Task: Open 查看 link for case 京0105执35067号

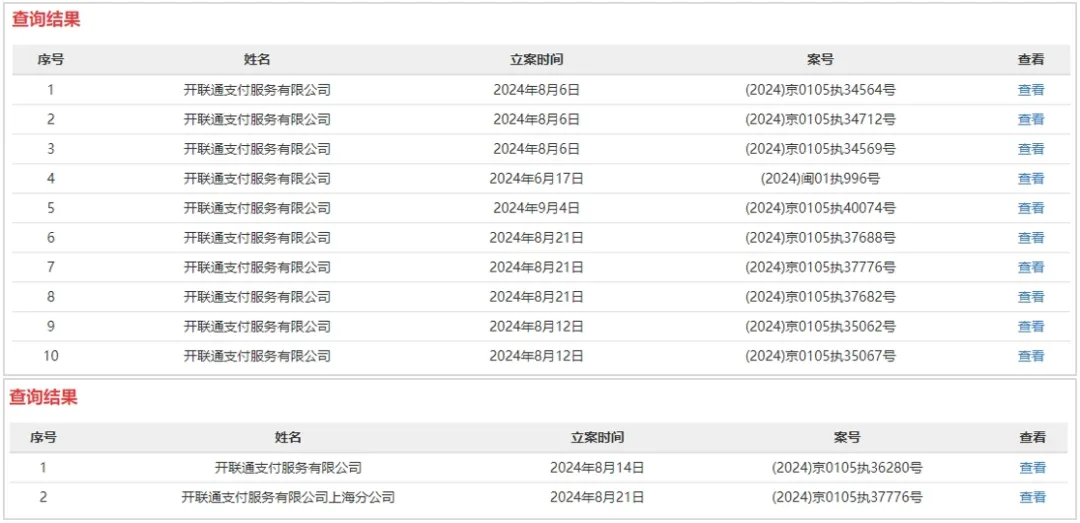Action: point(1031,356)
